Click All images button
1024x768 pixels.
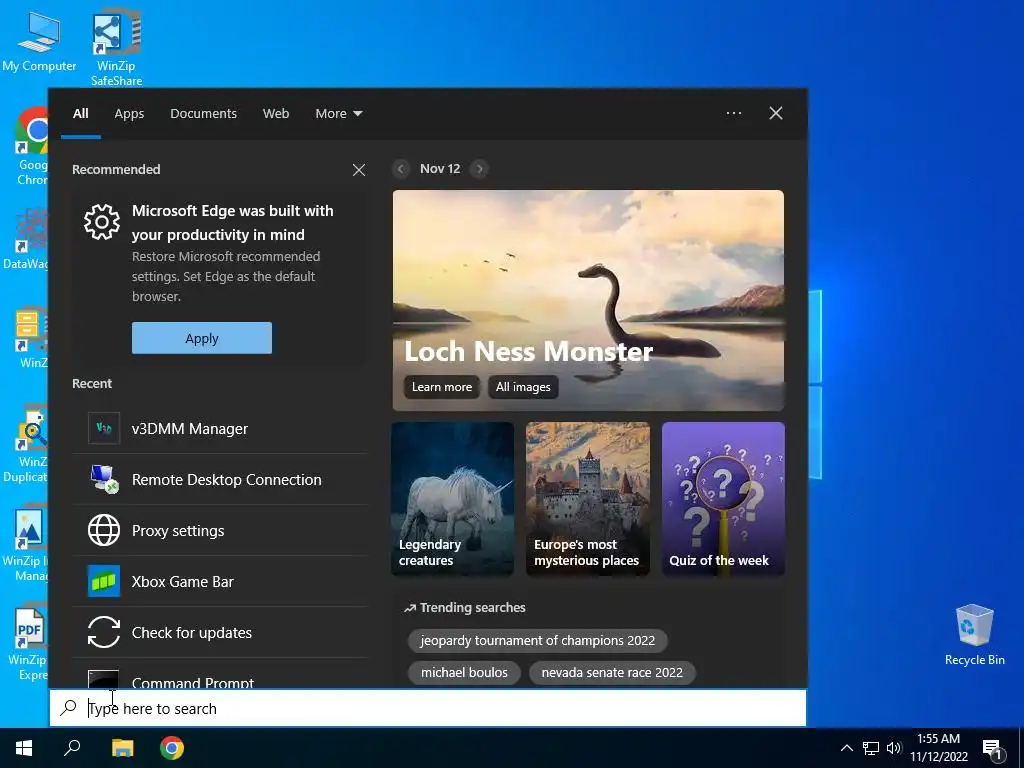[x=523, y=387]
